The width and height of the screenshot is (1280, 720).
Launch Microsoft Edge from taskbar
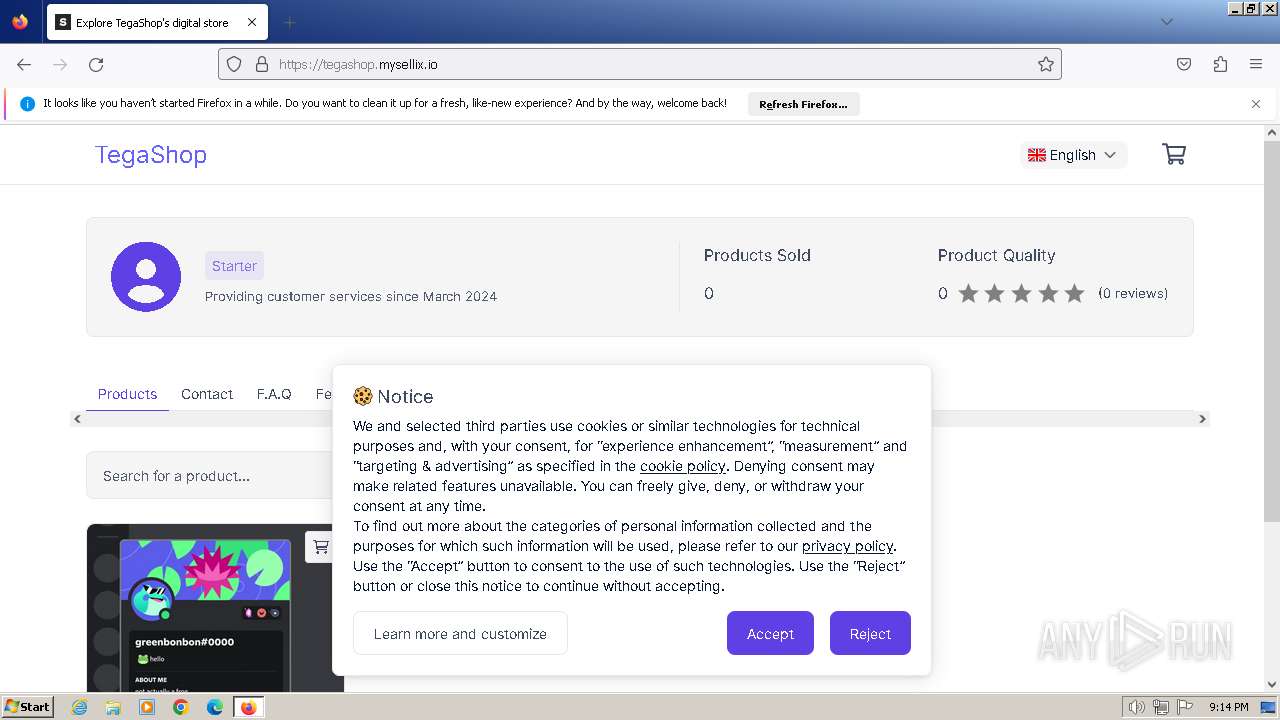tap(215, 707)
